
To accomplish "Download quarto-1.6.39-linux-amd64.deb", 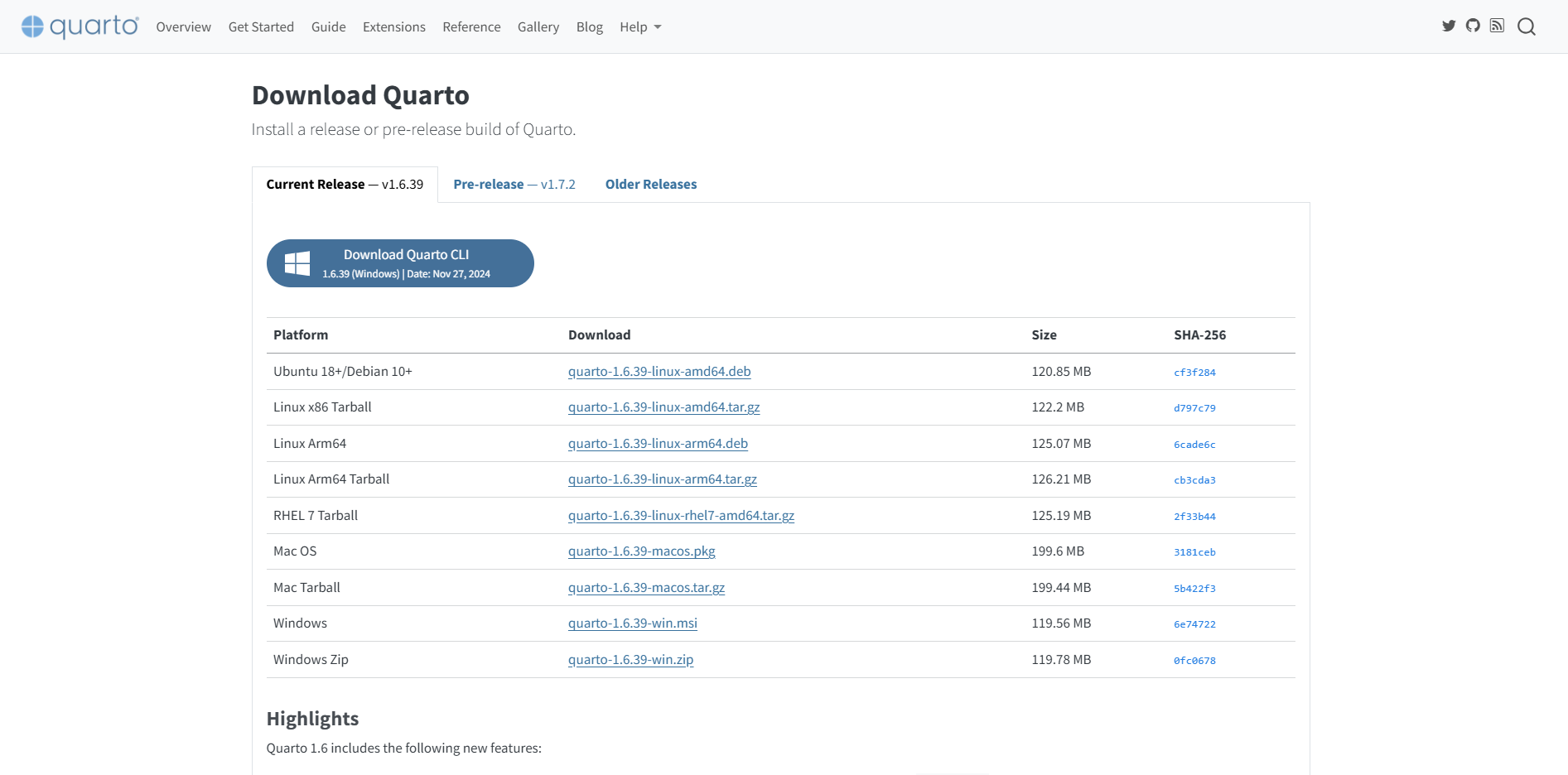I will (x=659, y=372).
